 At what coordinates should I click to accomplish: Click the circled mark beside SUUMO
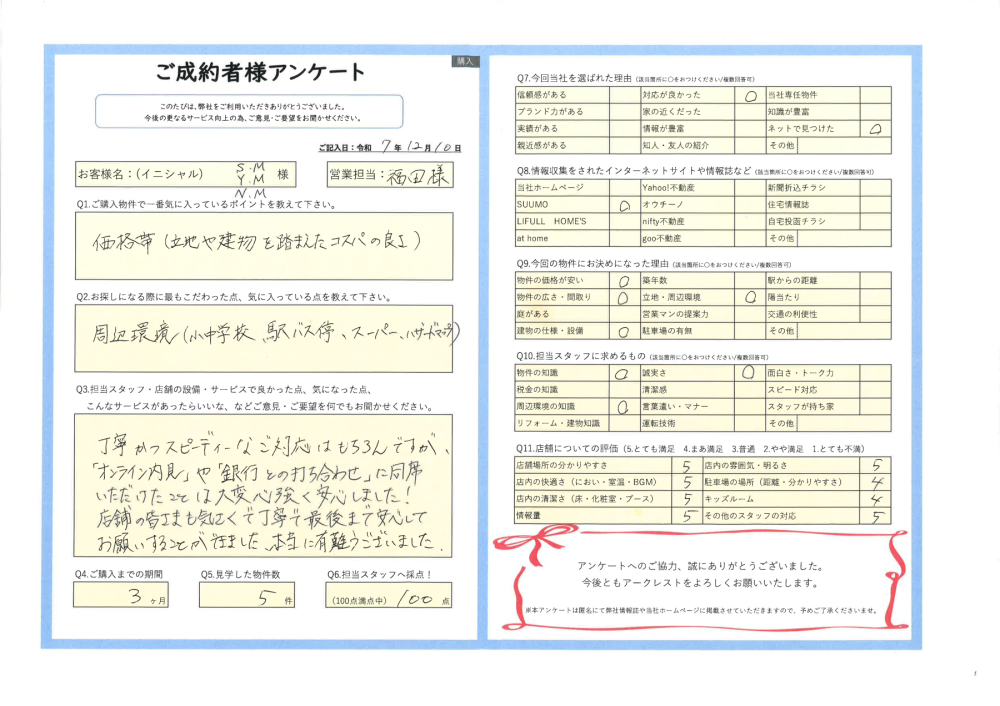[624, 205]
